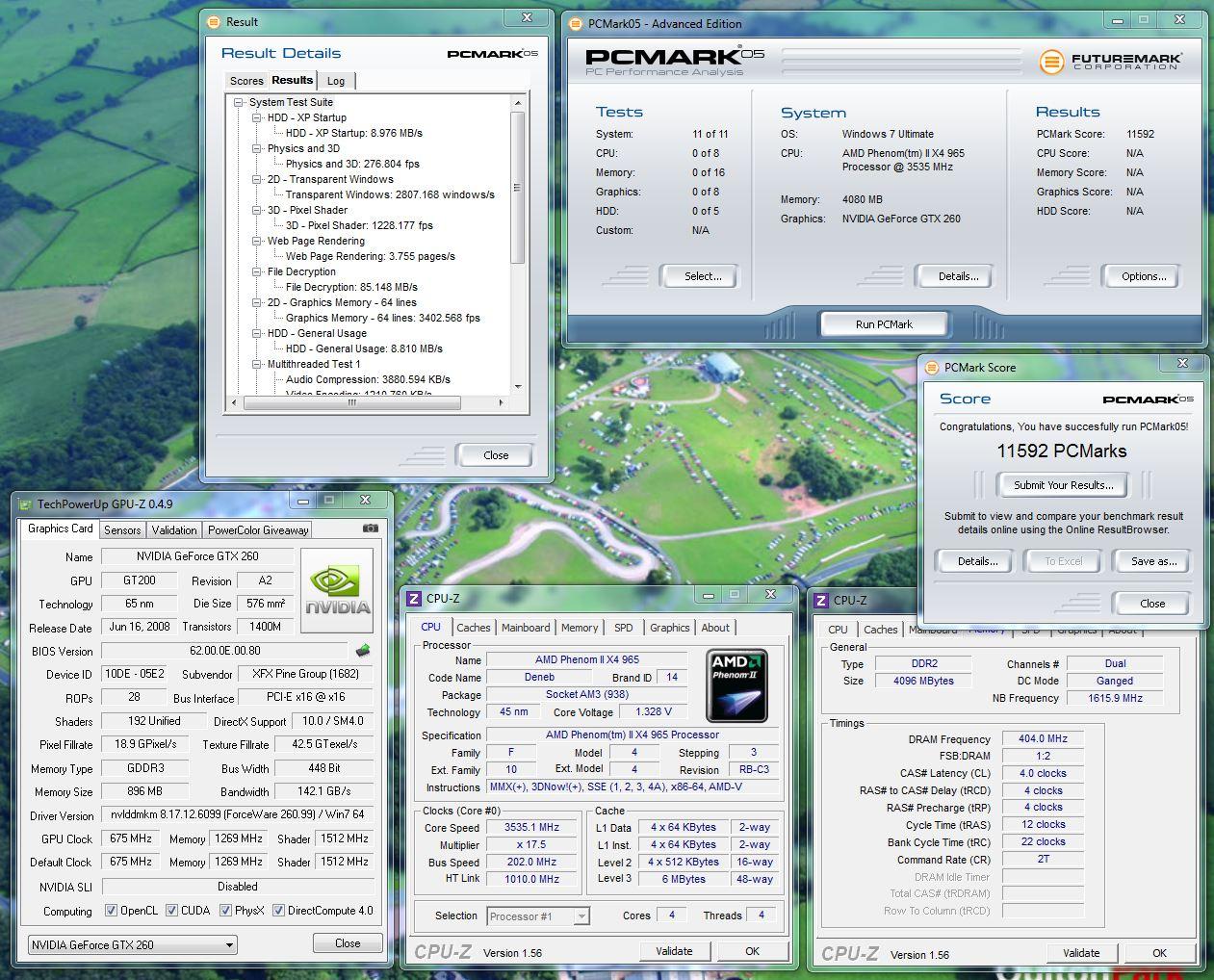Click the scroll up arrow in Result tree

point(518,102)
